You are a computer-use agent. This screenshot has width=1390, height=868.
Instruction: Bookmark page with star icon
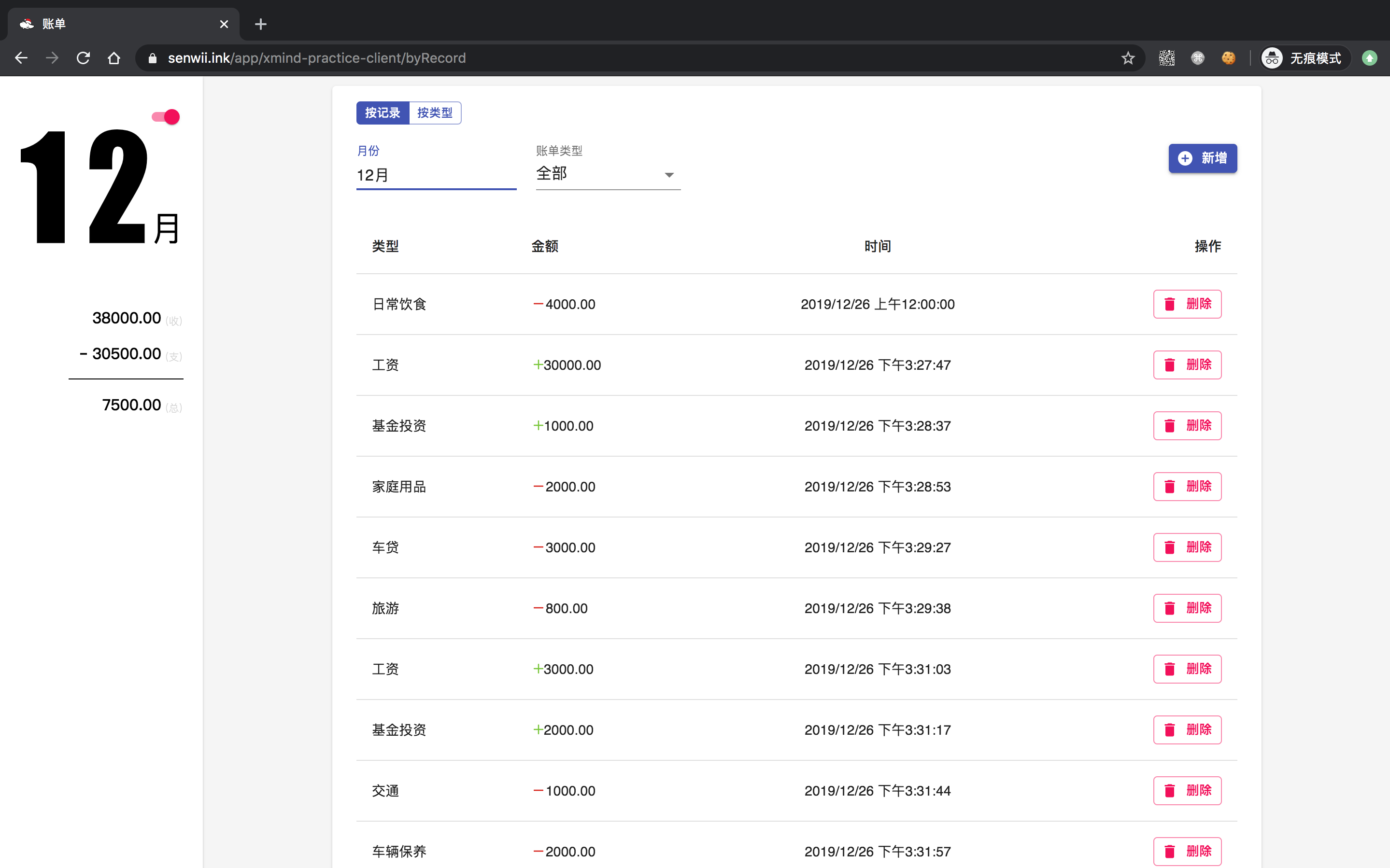point(1128,58)
